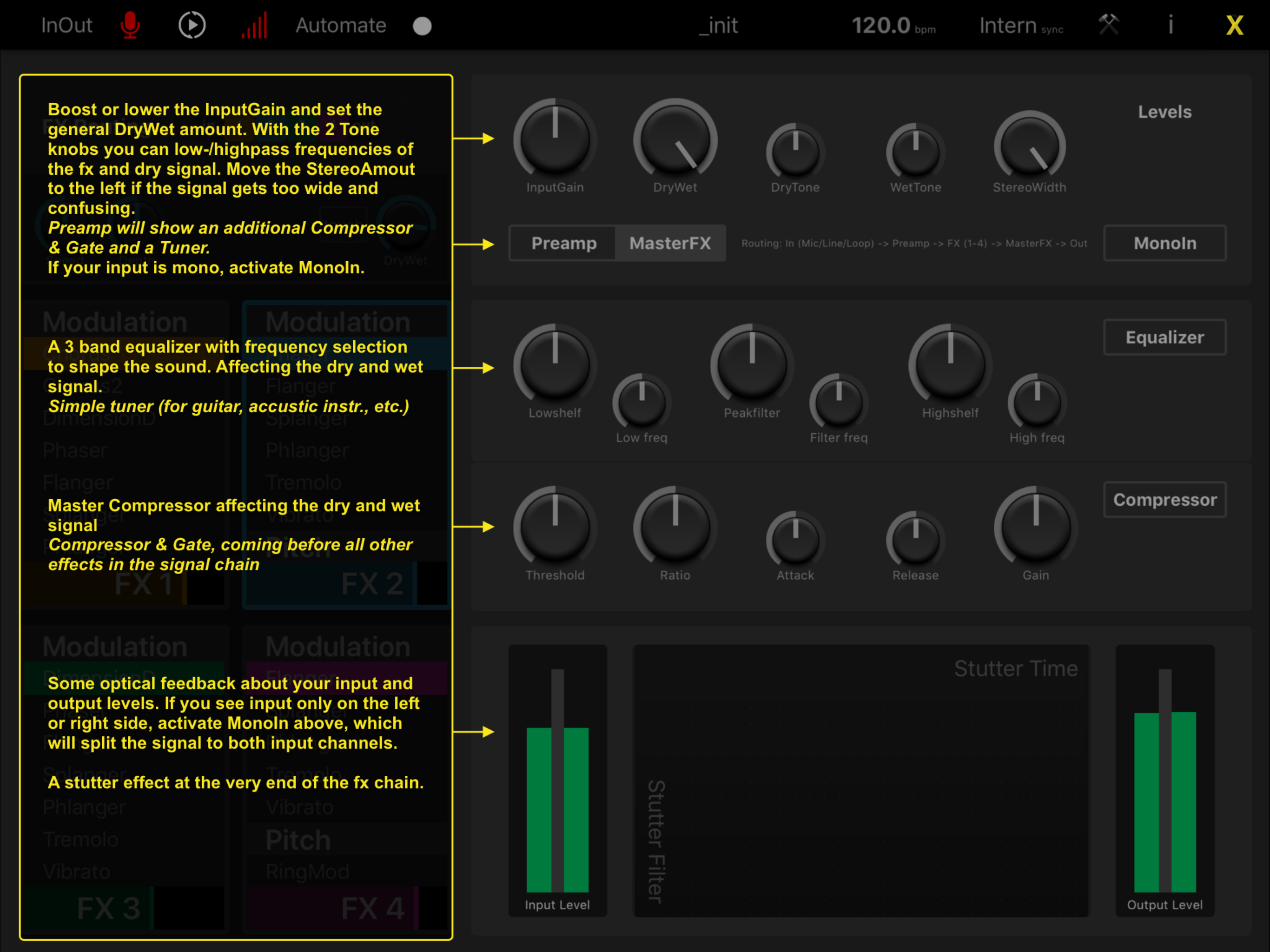This screenshot has height=952, width=1270.
Task: Open the info 'i' icon
Action: [x=1170, y=25]
